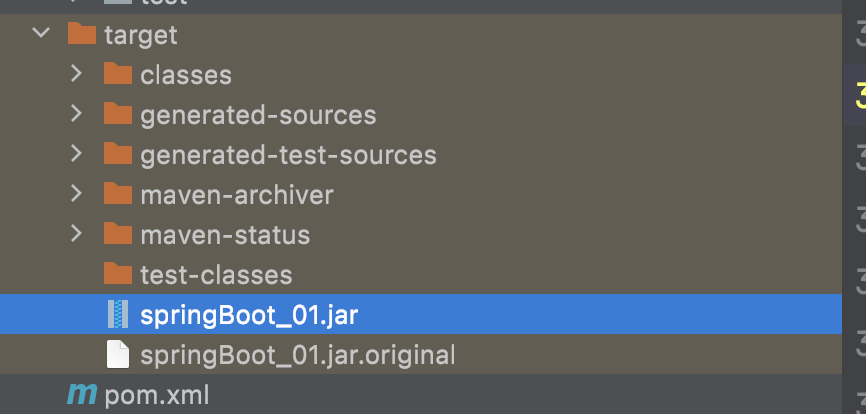Expand the maven-status chevron
This screenshot has width=866, height=414.
click(x=76, y=233)
